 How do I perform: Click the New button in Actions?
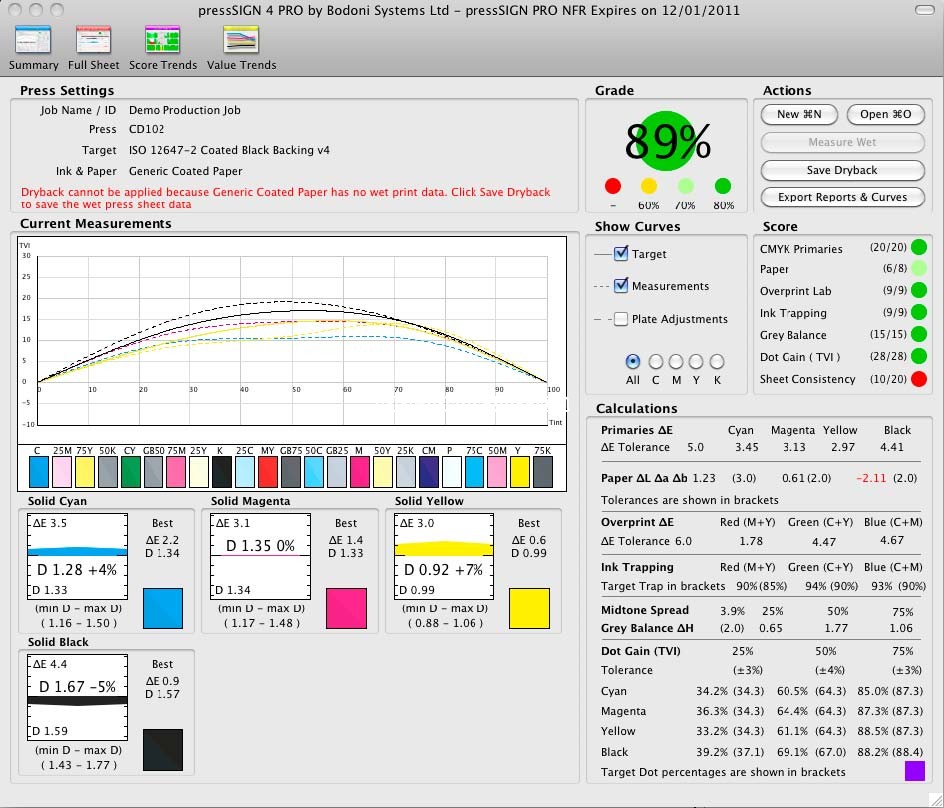(799, 115)
